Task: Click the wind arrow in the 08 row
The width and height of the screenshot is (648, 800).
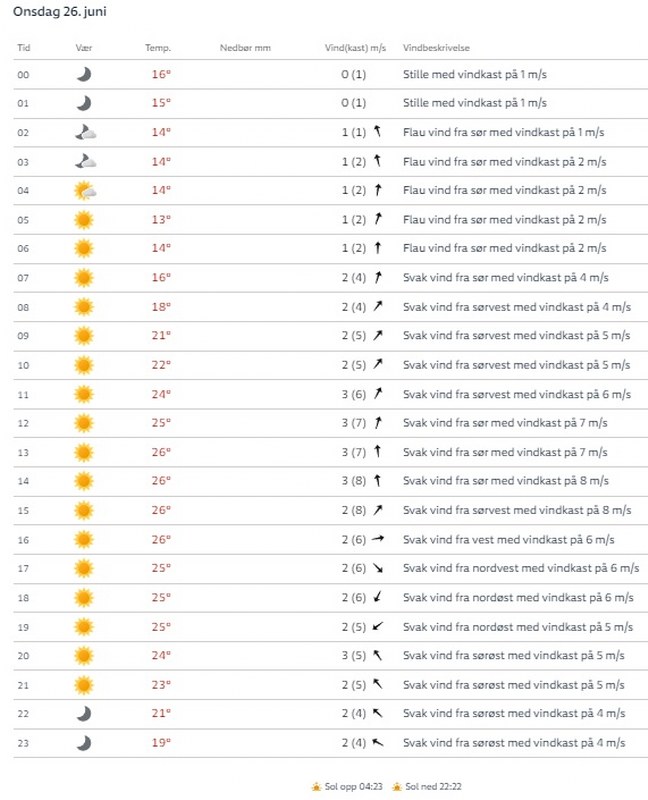Action: coord(378,306)
